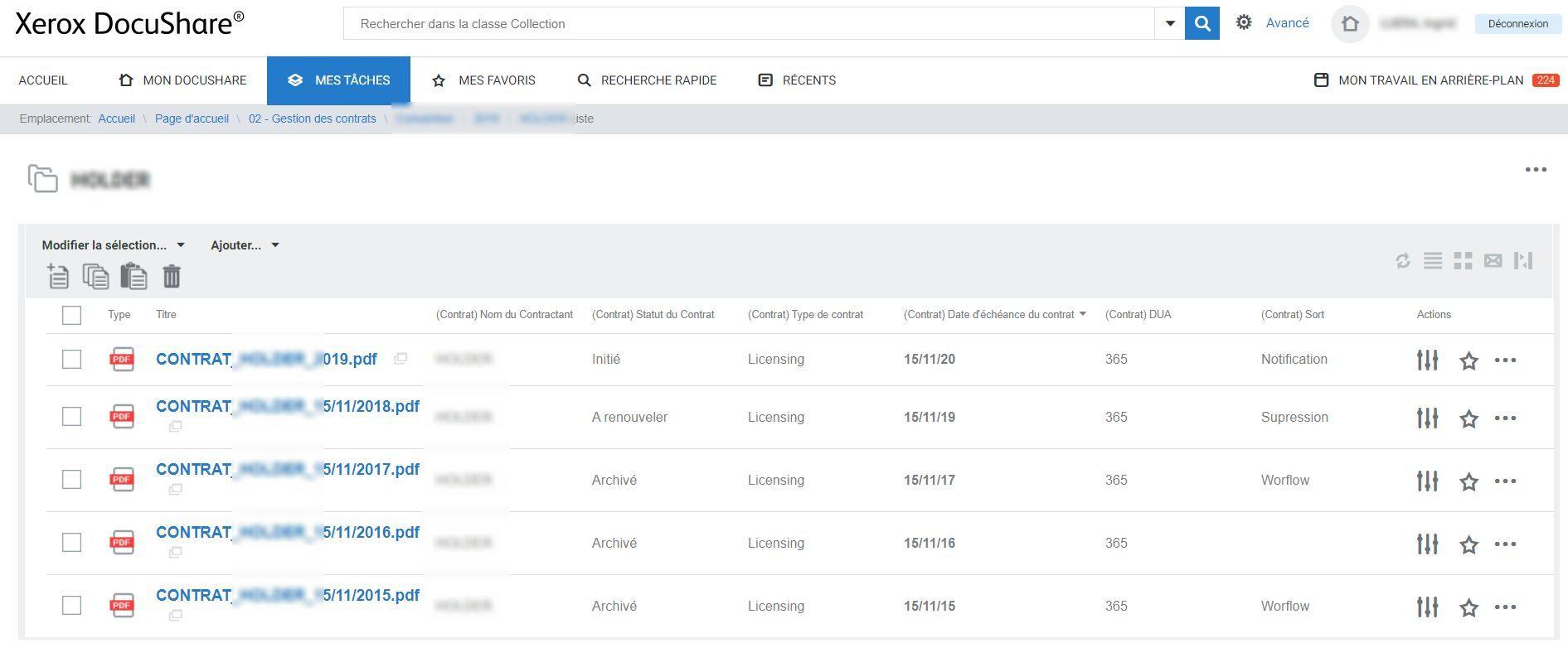Sort by Date d'échéance du contrat column

coord(994,315)
